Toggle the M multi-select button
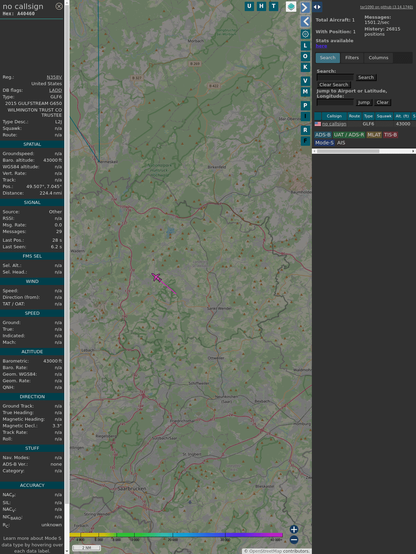The width and height of the screenshot is (416, 554). (x=305, y=92)
